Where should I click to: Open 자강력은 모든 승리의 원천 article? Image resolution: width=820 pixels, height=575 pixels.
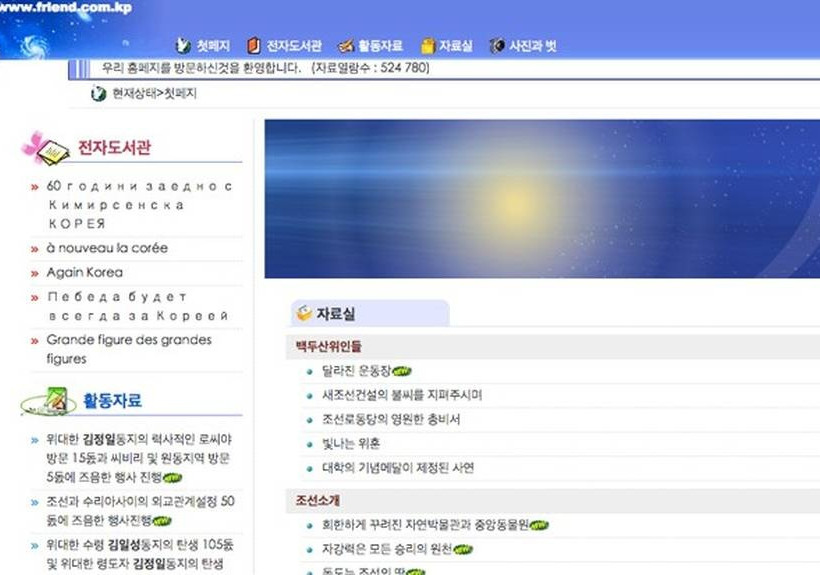tap(386, 549)
